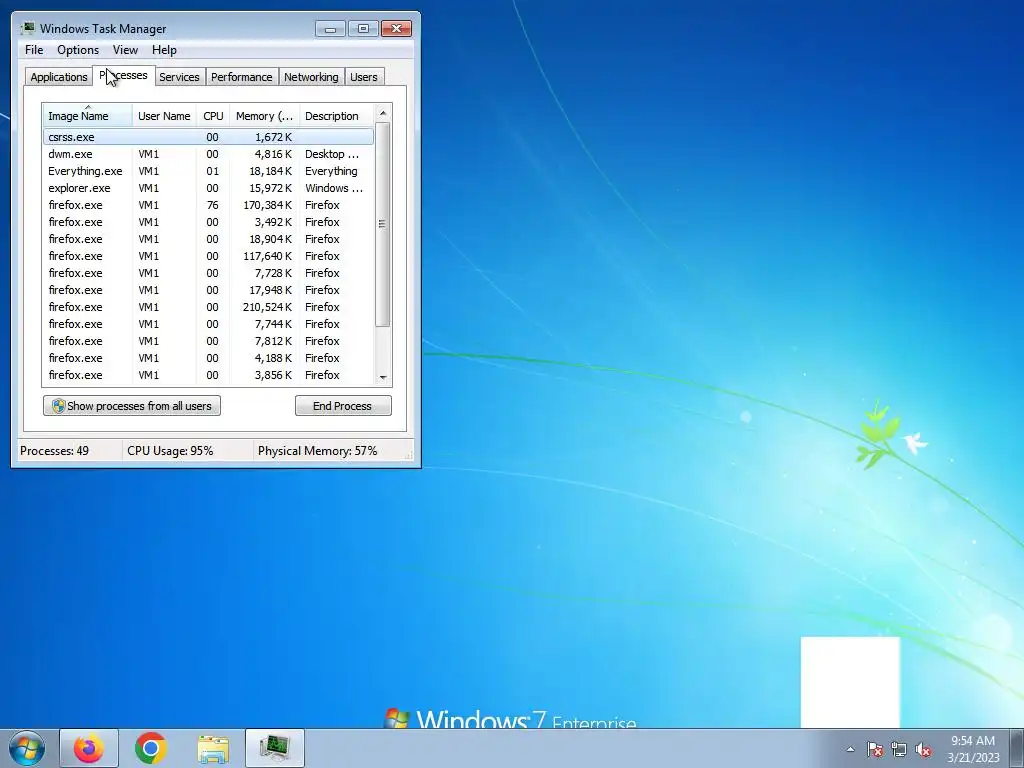
Task: Click Task Manager title bar icon
Action: coord(27,29)
